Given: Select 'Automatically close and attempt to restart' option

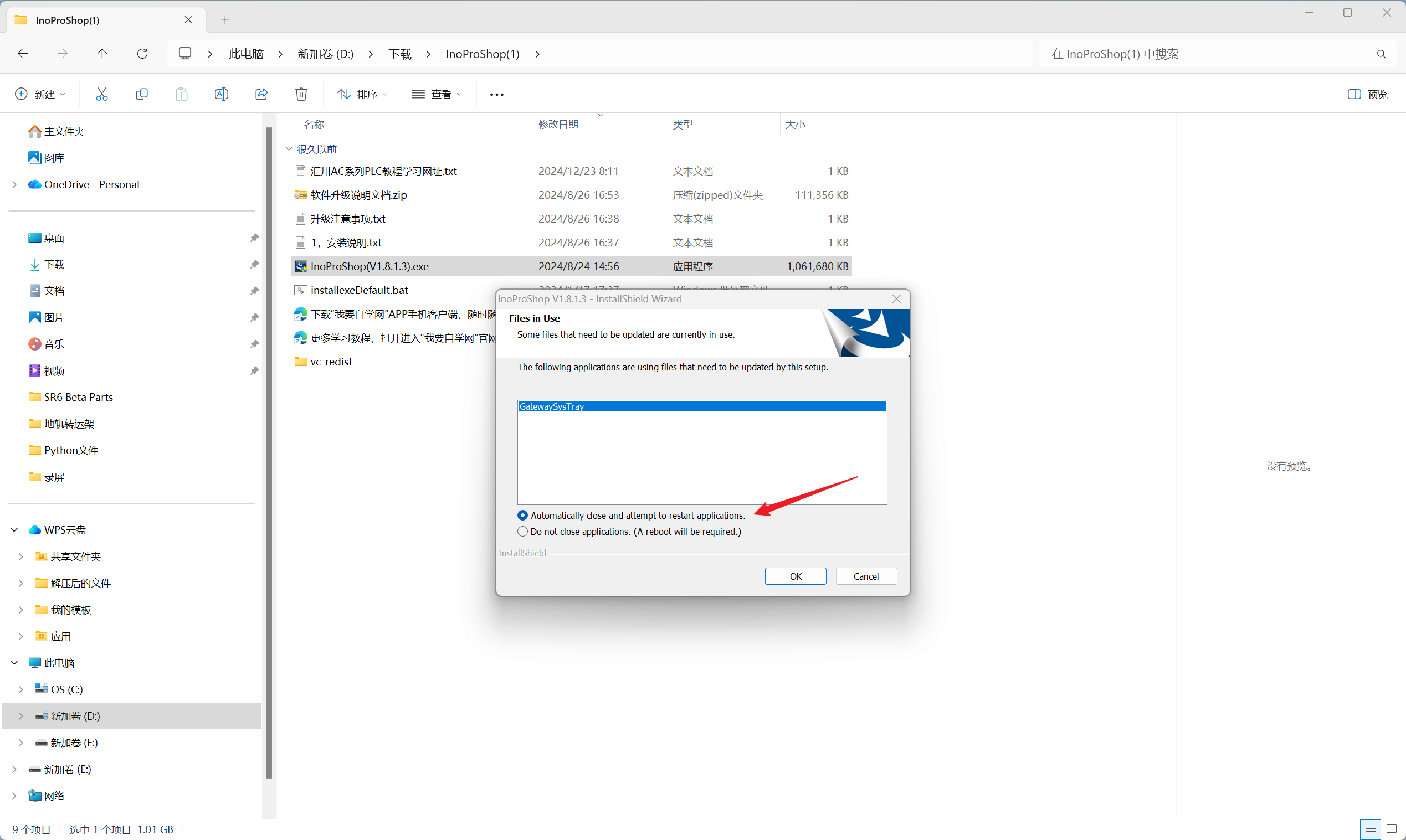Looking at the screenshot, I should pyautogui.click(x=522, y=515).
